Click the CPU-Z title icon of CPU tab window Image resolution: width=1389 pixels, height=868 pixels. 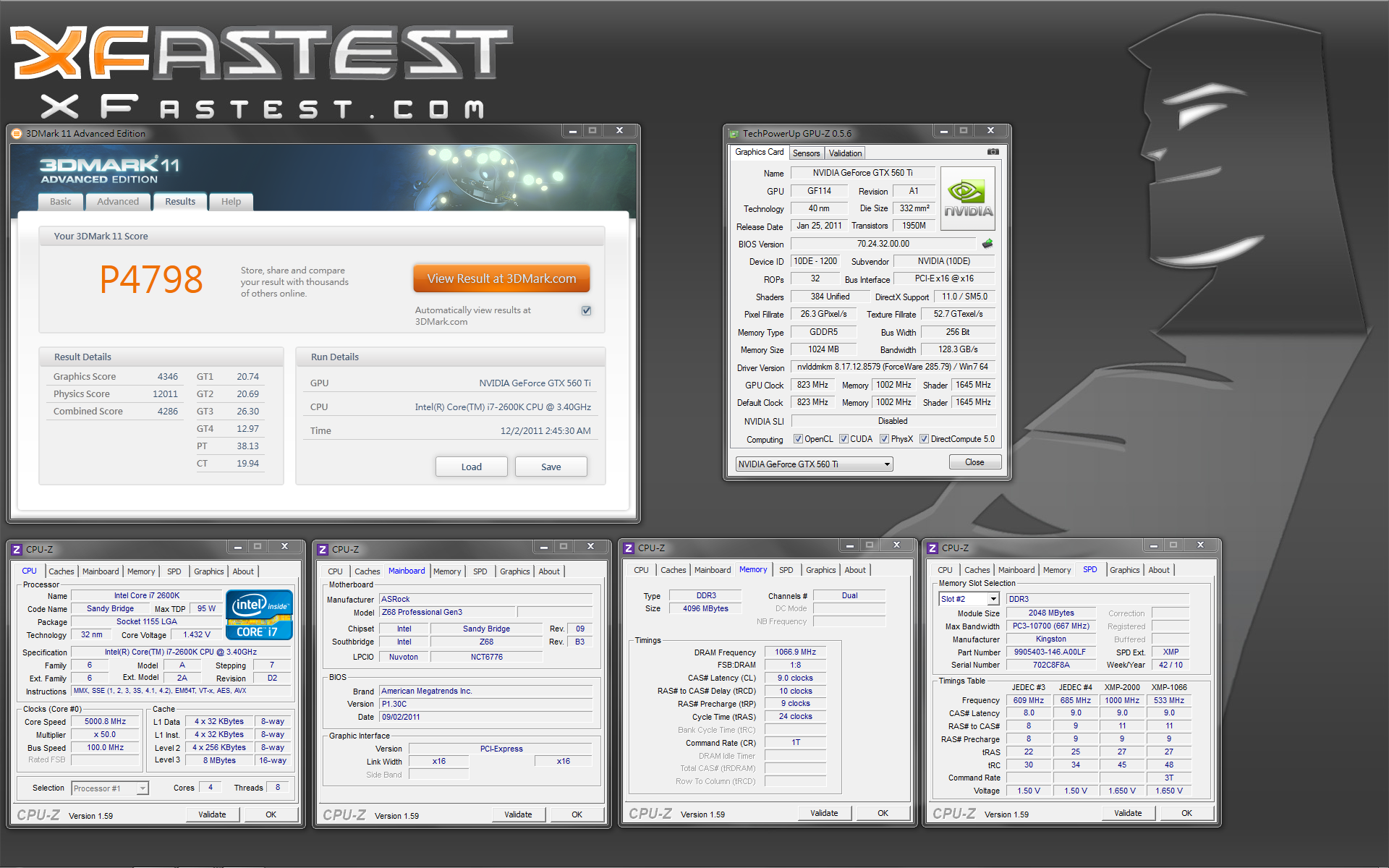pyautogui.click(x=17, y=550)
